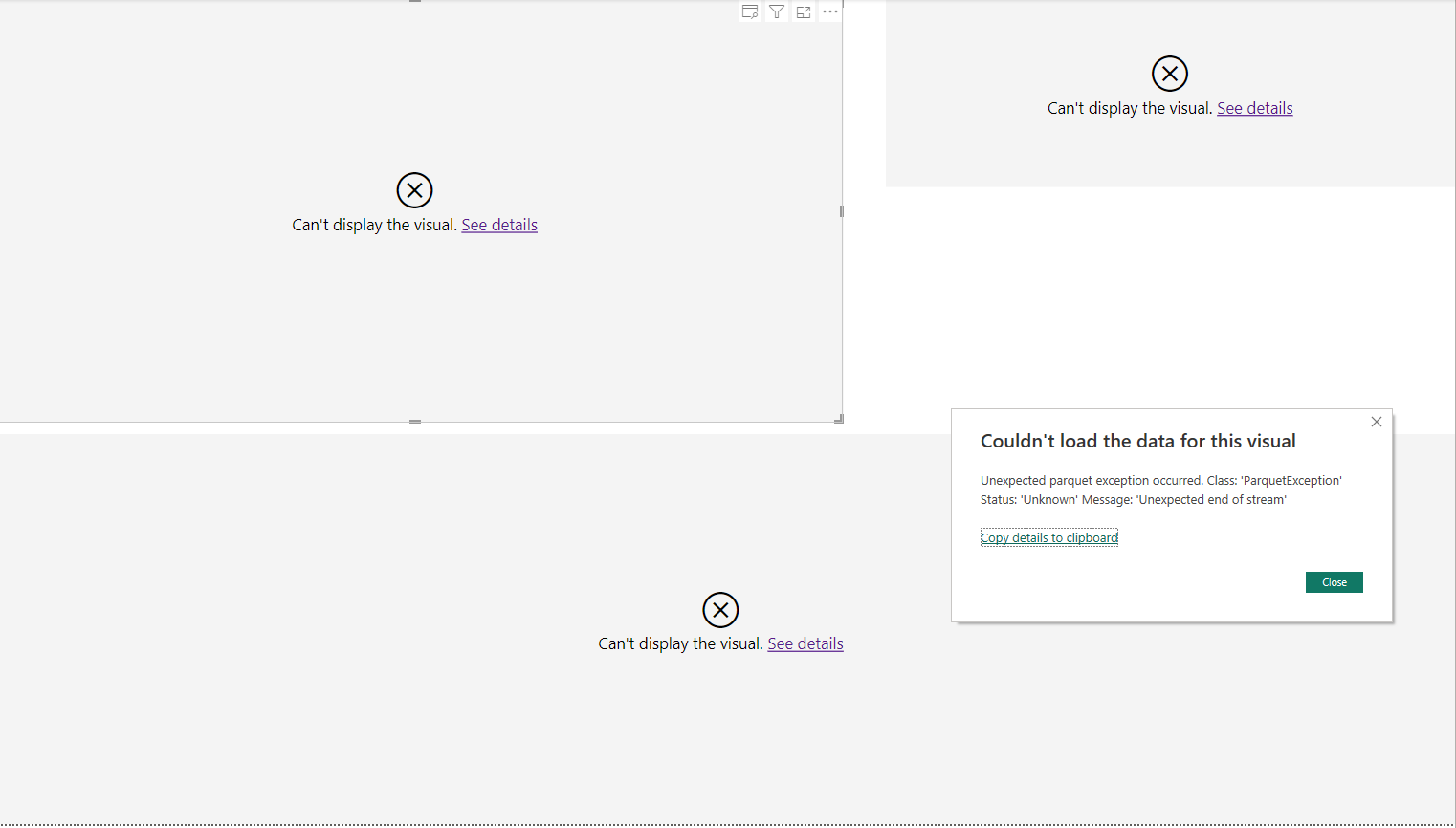
Task: Copy details to clipboard
Action: click(x=1048, y=538)
